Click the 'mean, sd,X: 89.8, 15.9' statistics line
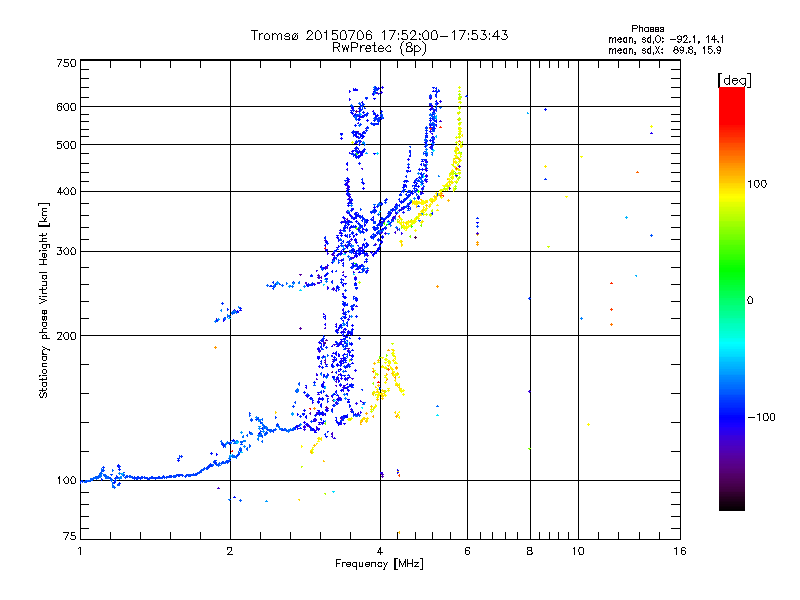Screen dimensions: 800x600 click(x=665, y=50)
